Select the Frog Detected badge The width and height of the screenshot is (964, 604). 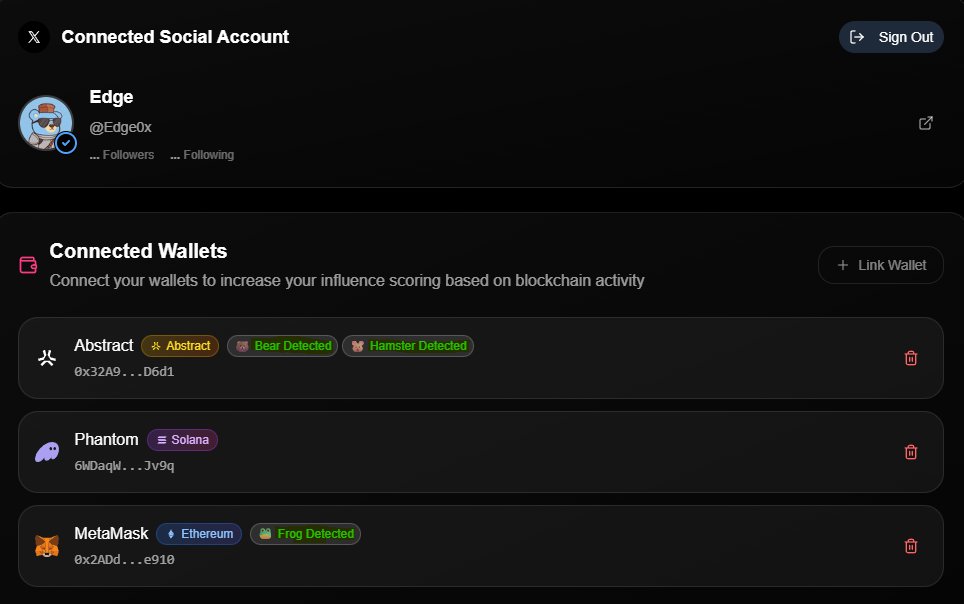pos(306,534)
